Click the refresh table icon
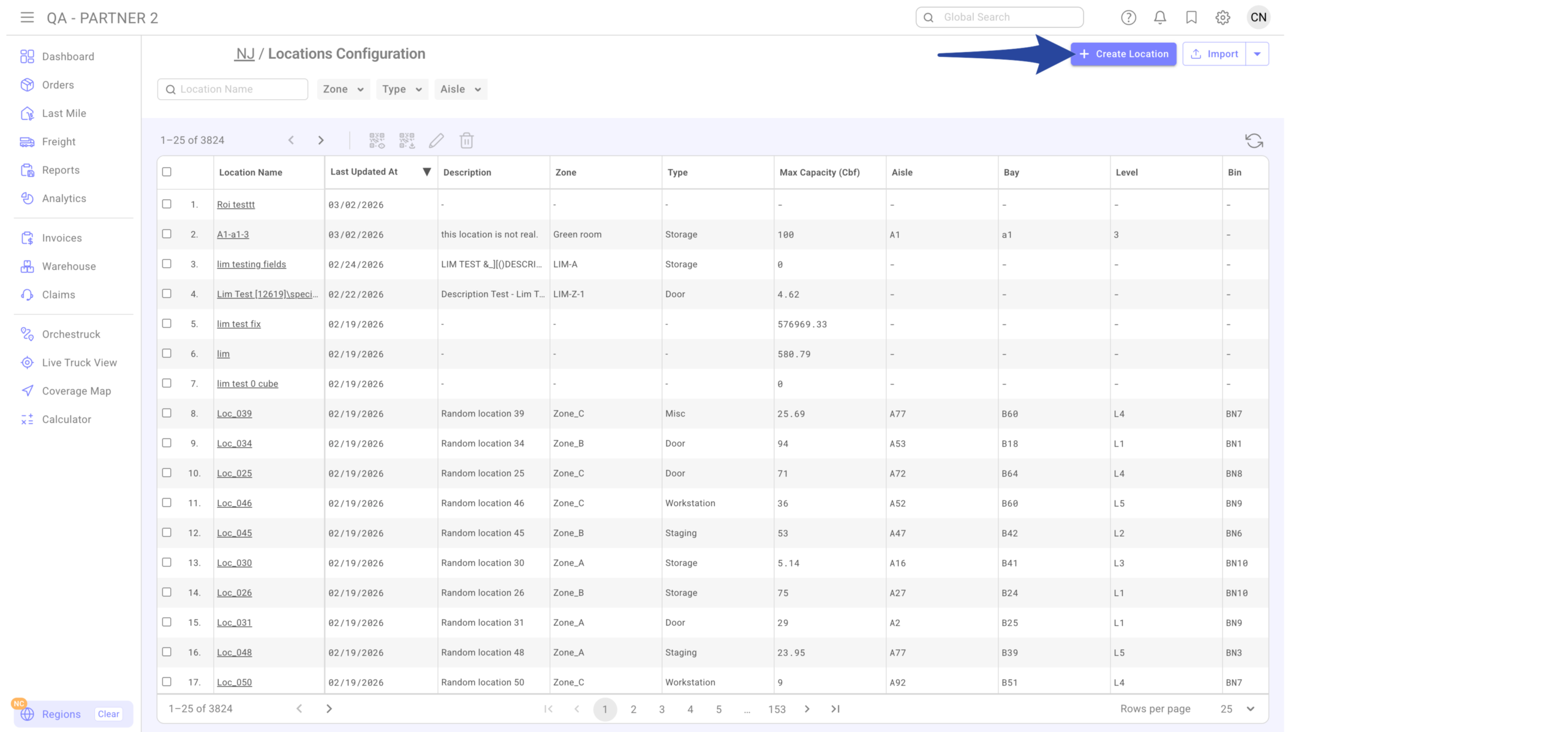 pyautogui.click(x=1253, y=141)
